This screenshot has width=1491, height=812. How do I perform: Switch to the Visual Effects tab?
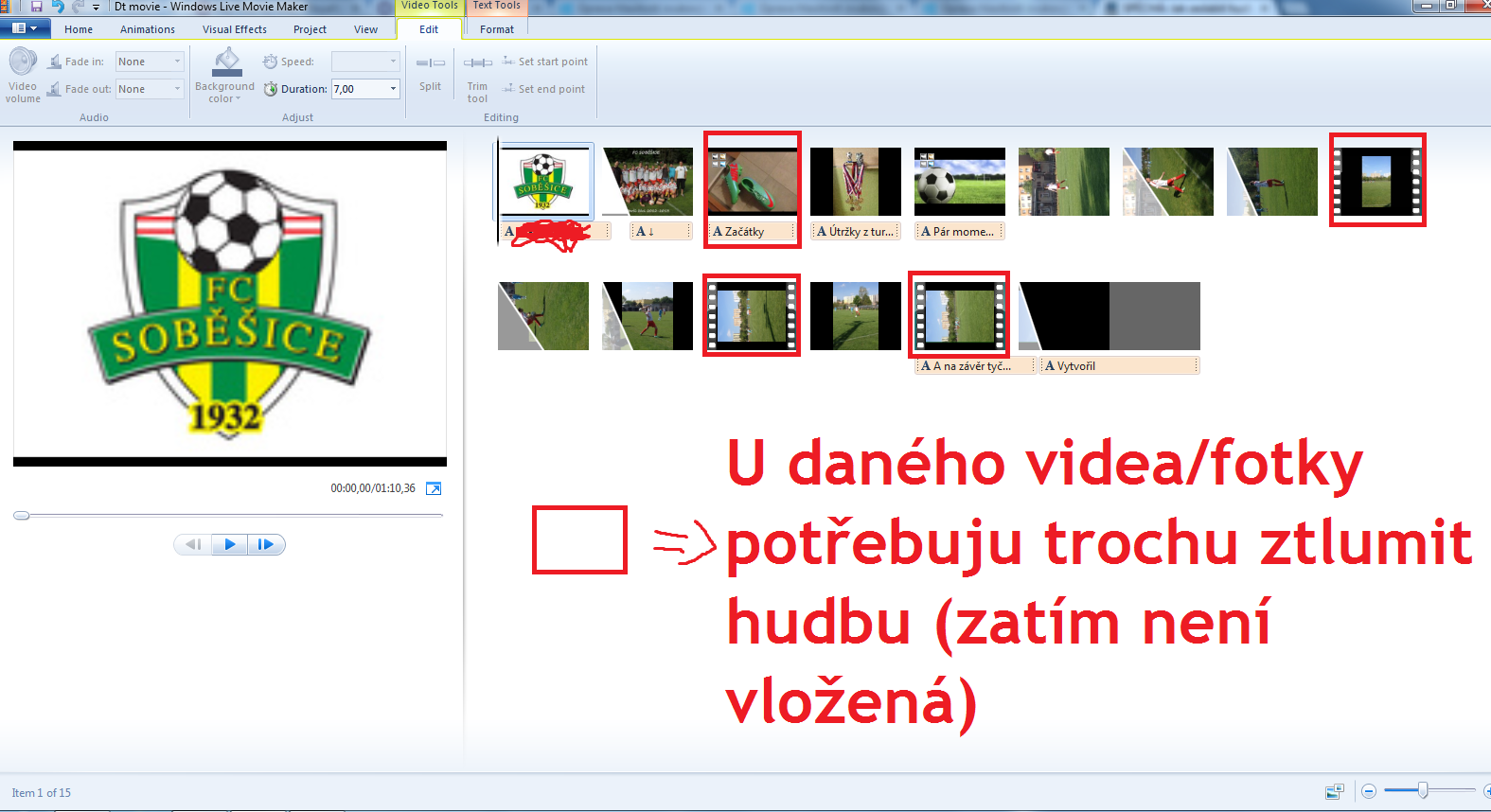[235, 29]
